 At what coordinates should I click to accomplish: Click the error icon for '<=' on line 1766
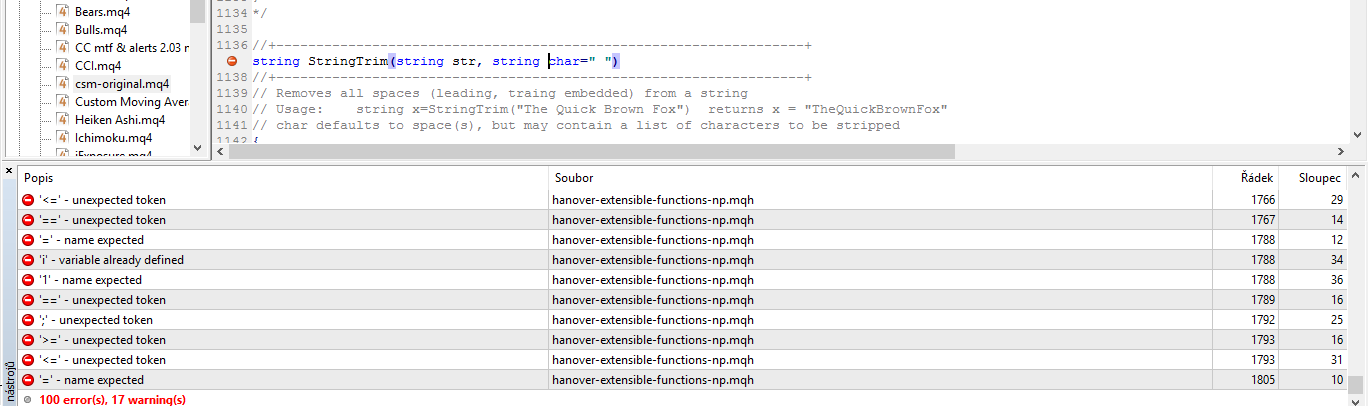pyautogui.click(x=28, y=199)
